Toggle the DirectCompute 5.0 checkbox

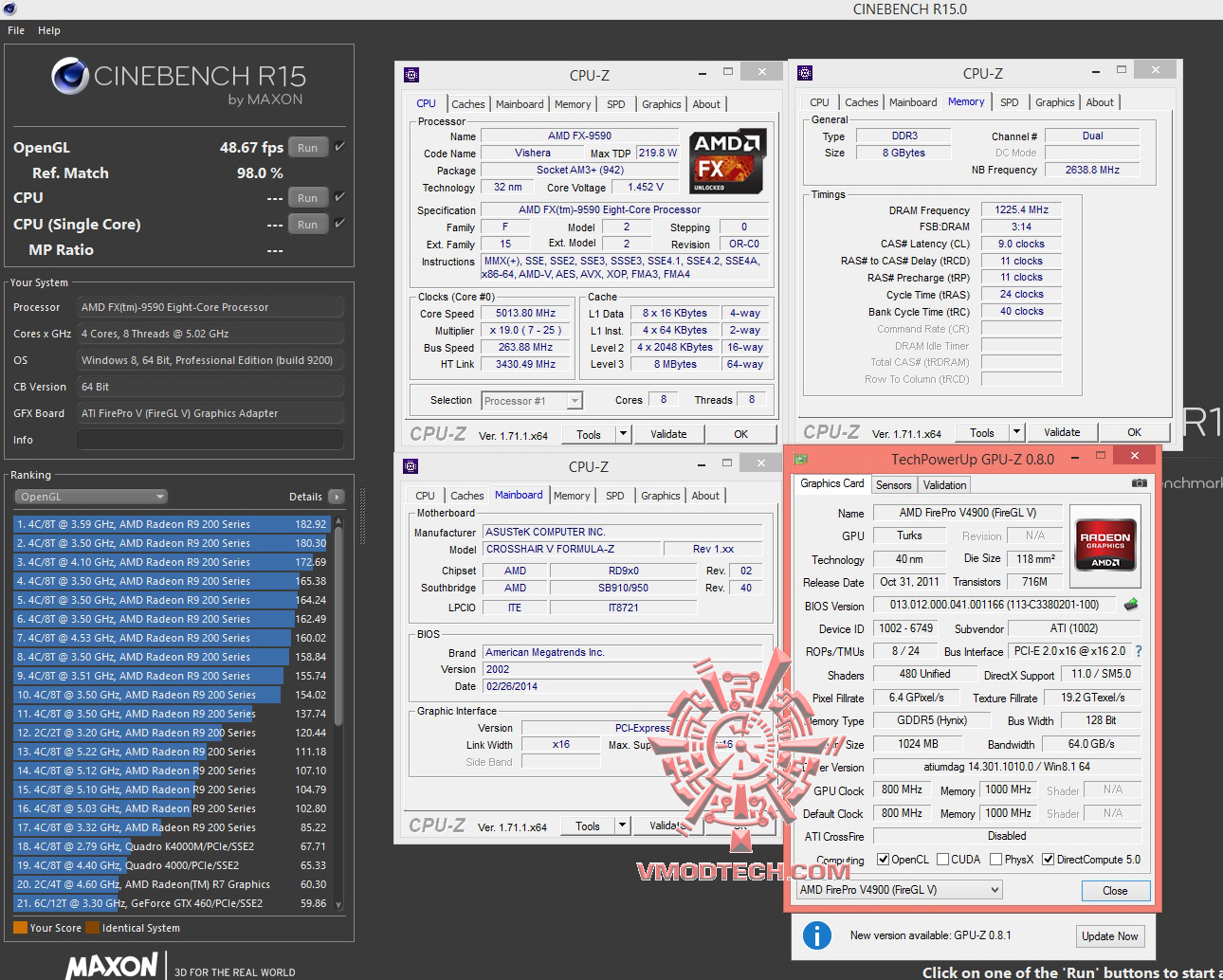click(1049, 860)
